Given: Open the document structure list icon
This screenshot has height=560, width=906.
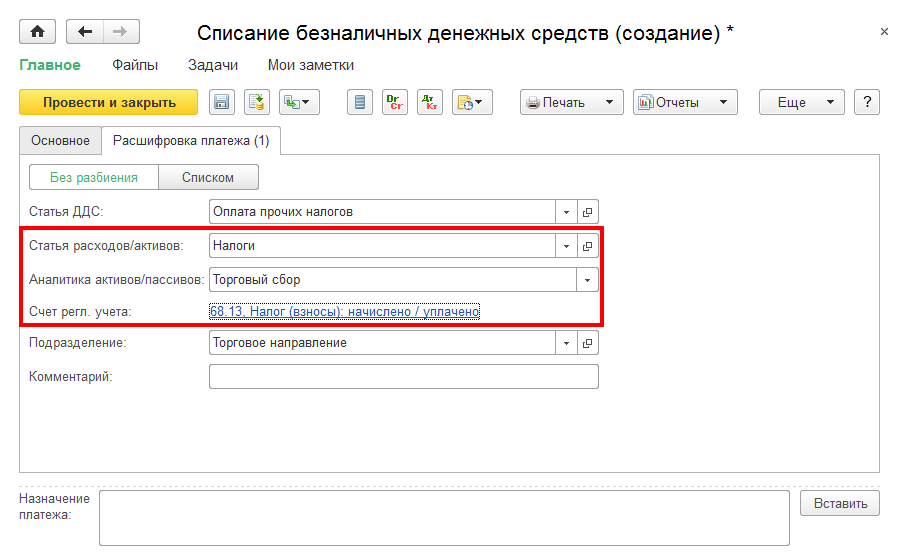Looking at the screenshot, I should click(362, 102).
